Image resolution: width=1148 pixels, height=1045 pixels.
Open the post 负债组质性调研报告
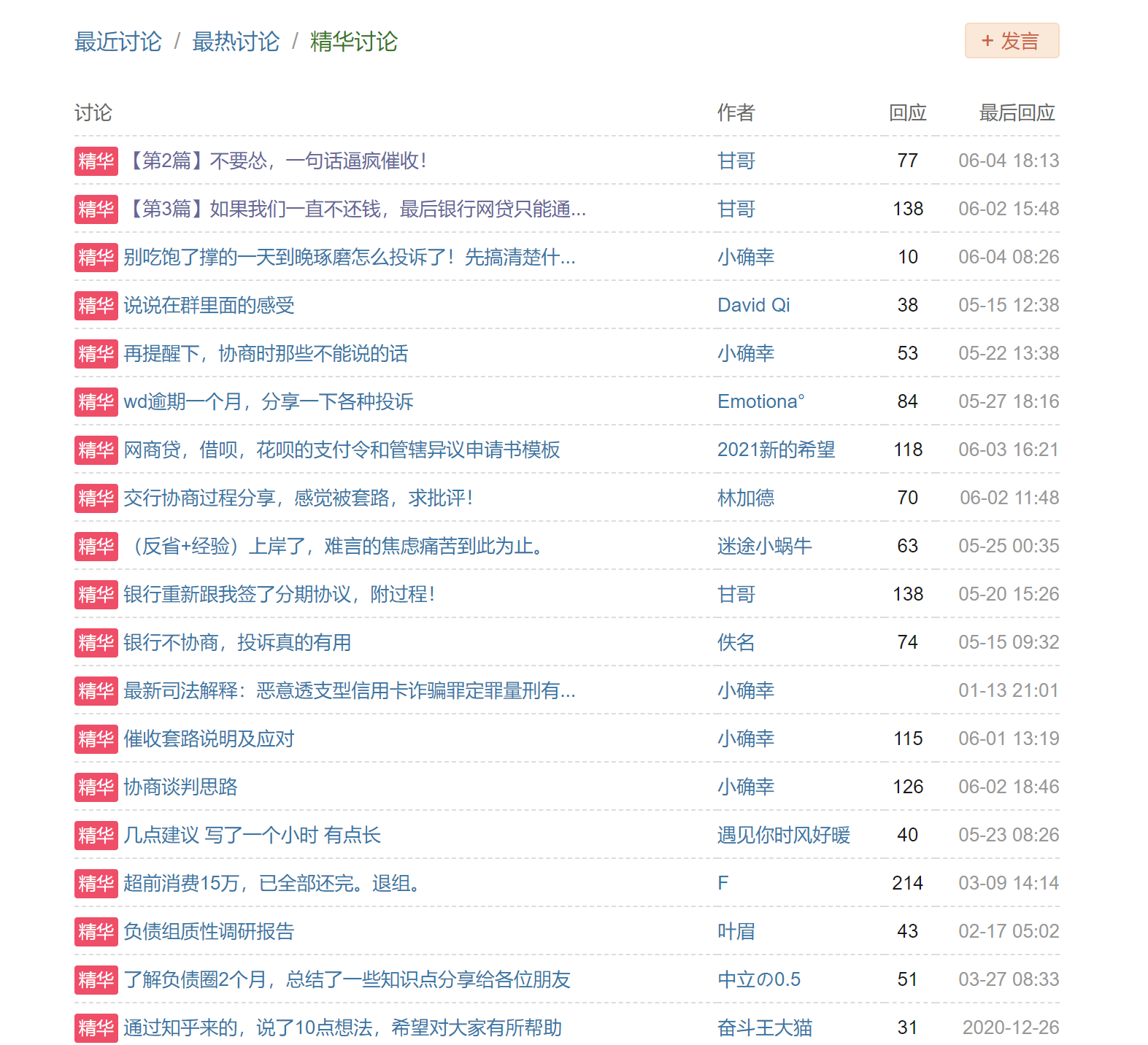click(x=209, y=931)
